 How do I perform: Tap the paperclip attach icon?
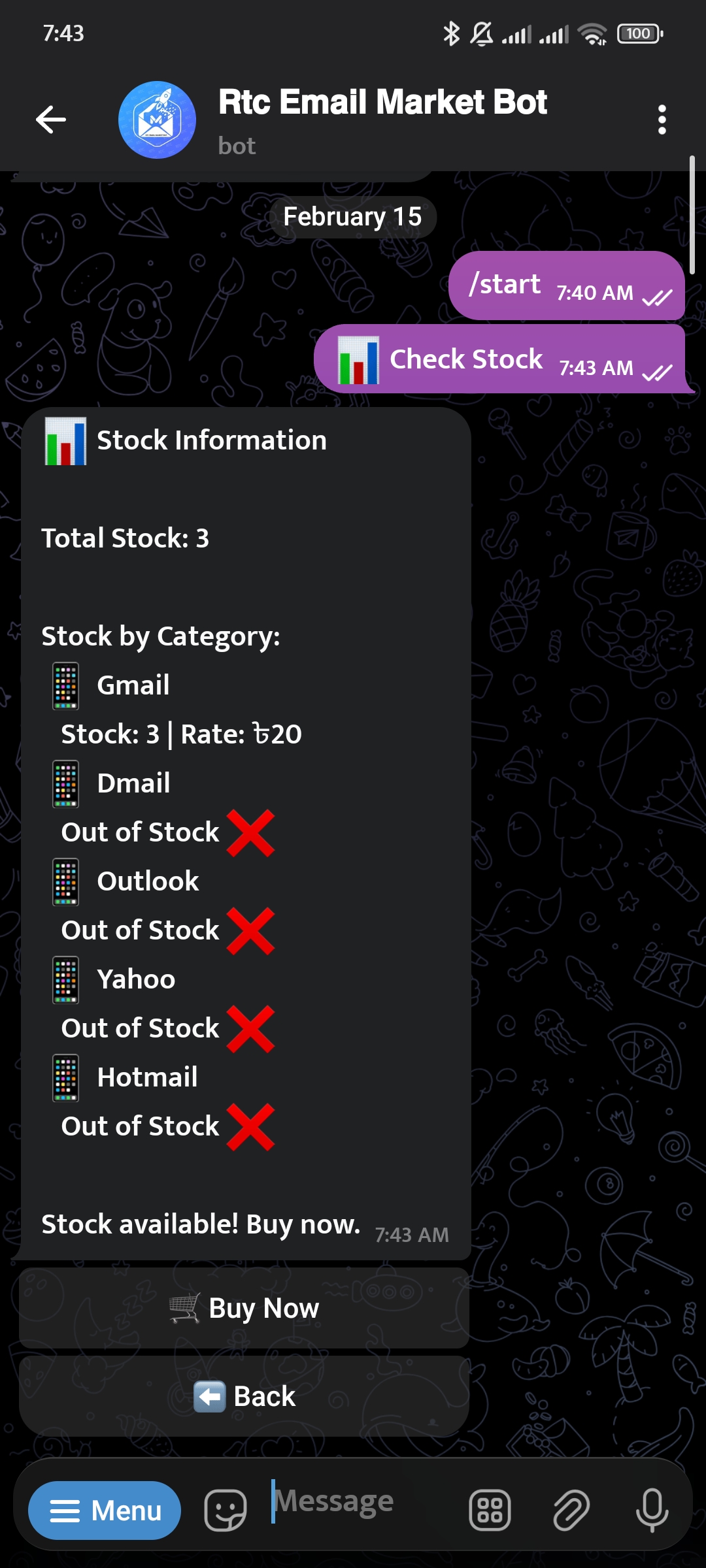(x=571, y=1510)
